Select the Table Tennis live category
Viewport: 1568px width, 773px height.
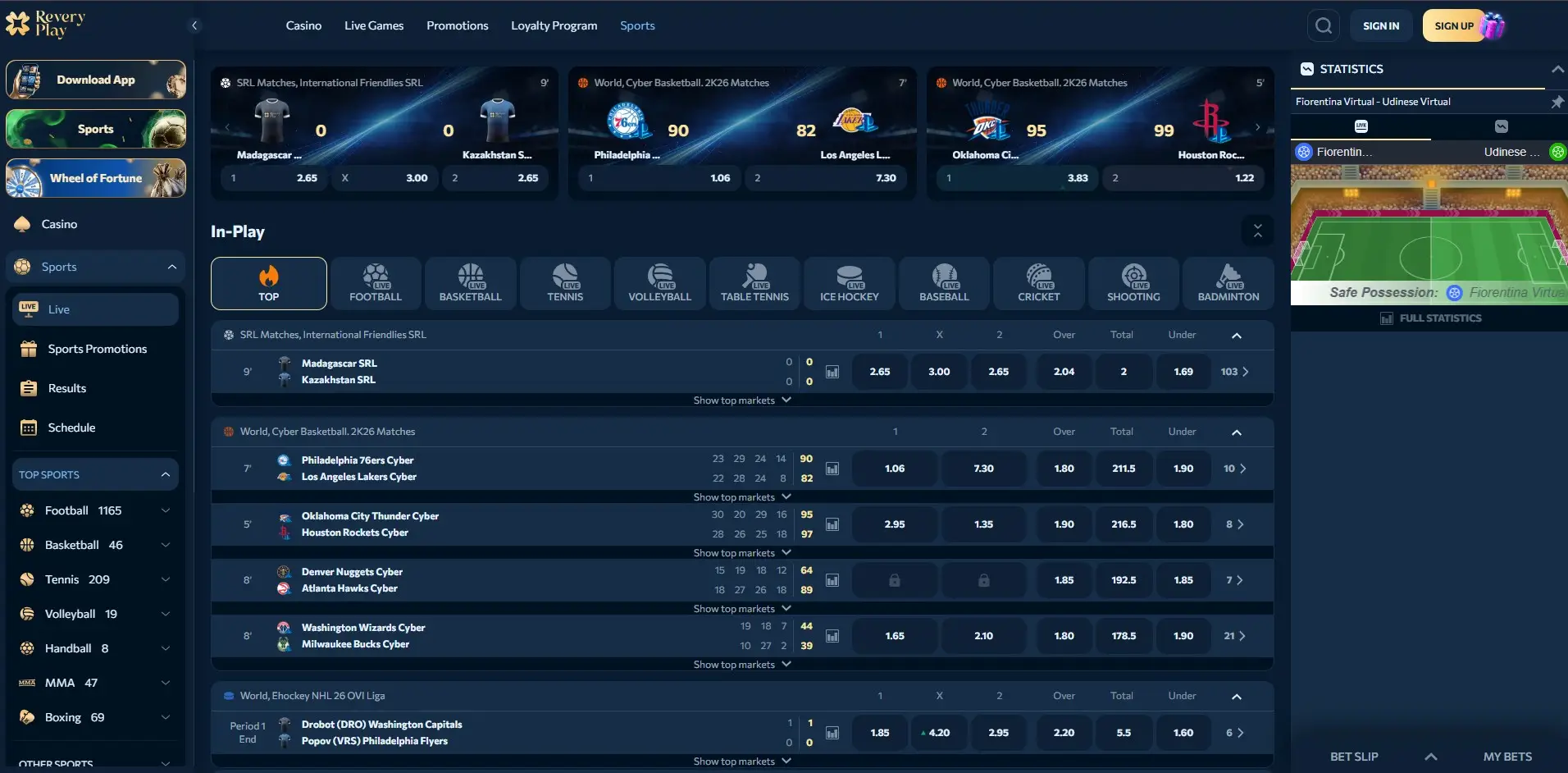pyautogui.click(x=754, y=283)
